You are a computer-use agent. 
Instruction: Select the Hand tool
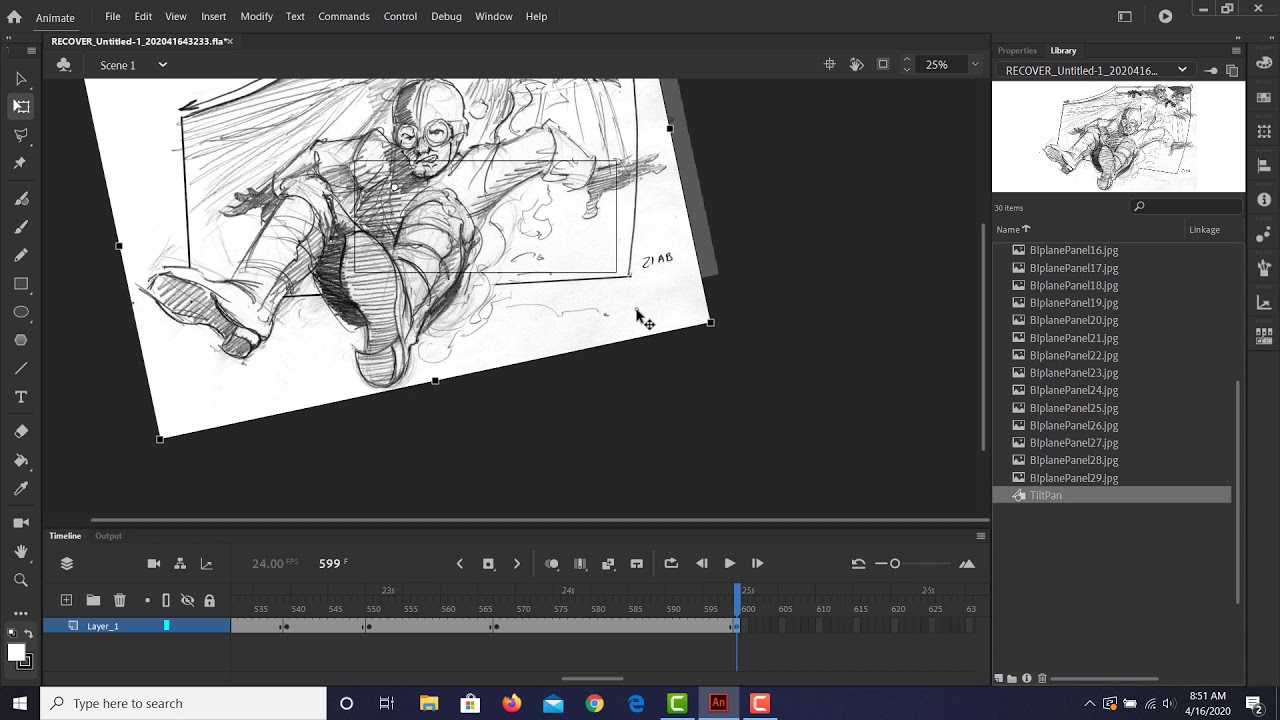click(21, 551)
